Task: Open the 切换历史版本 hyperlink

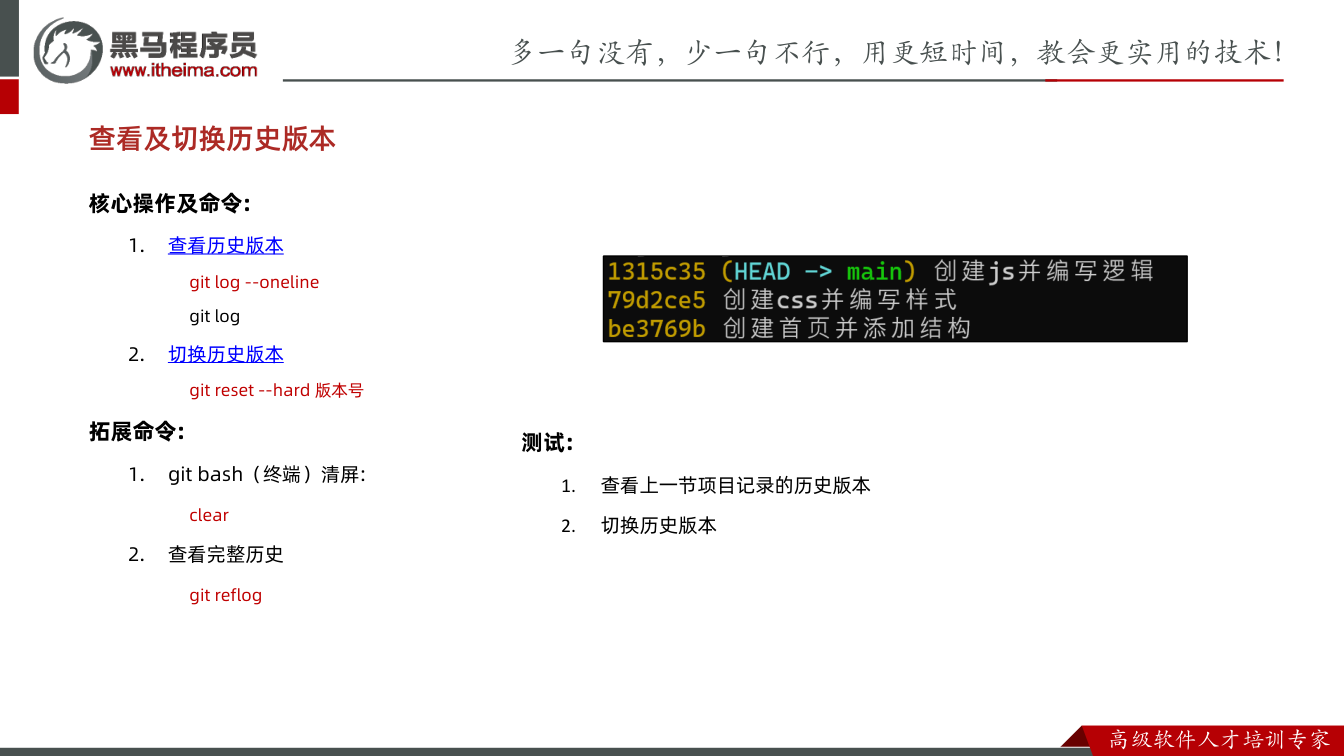Action: click(226, 354)
